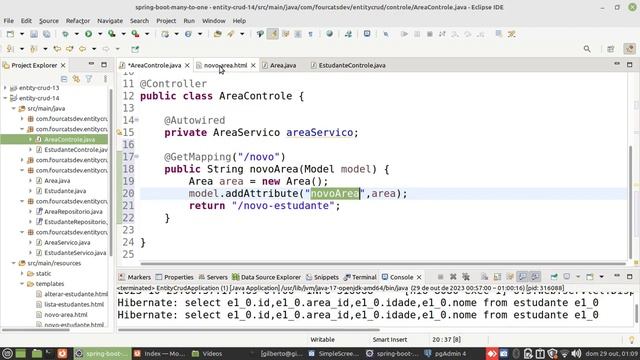Open the Videos window from the taskbar
The width and height of the screenshot is (640, 360).
coord(207,353)
